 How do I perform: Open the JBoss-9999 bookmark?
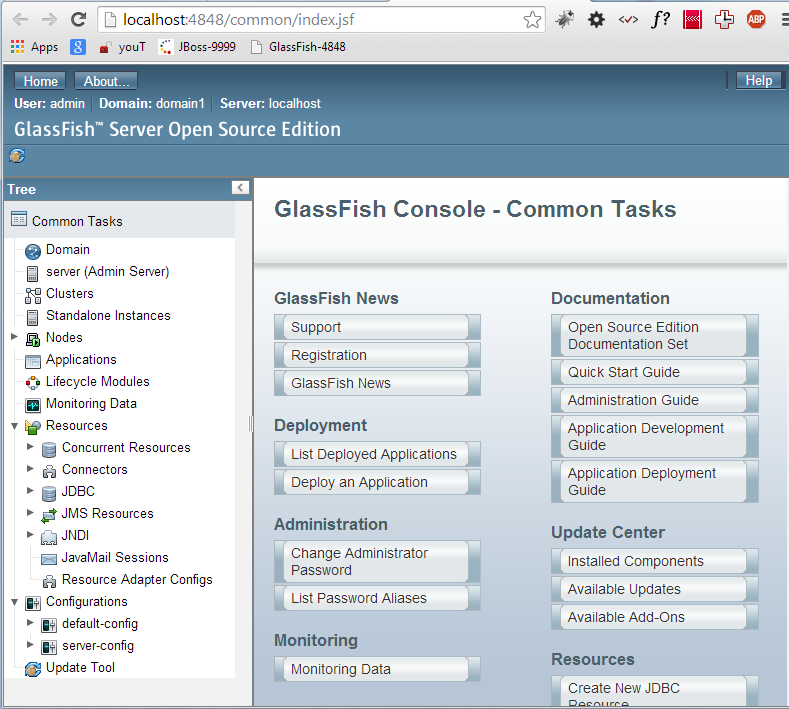point(197,47)
